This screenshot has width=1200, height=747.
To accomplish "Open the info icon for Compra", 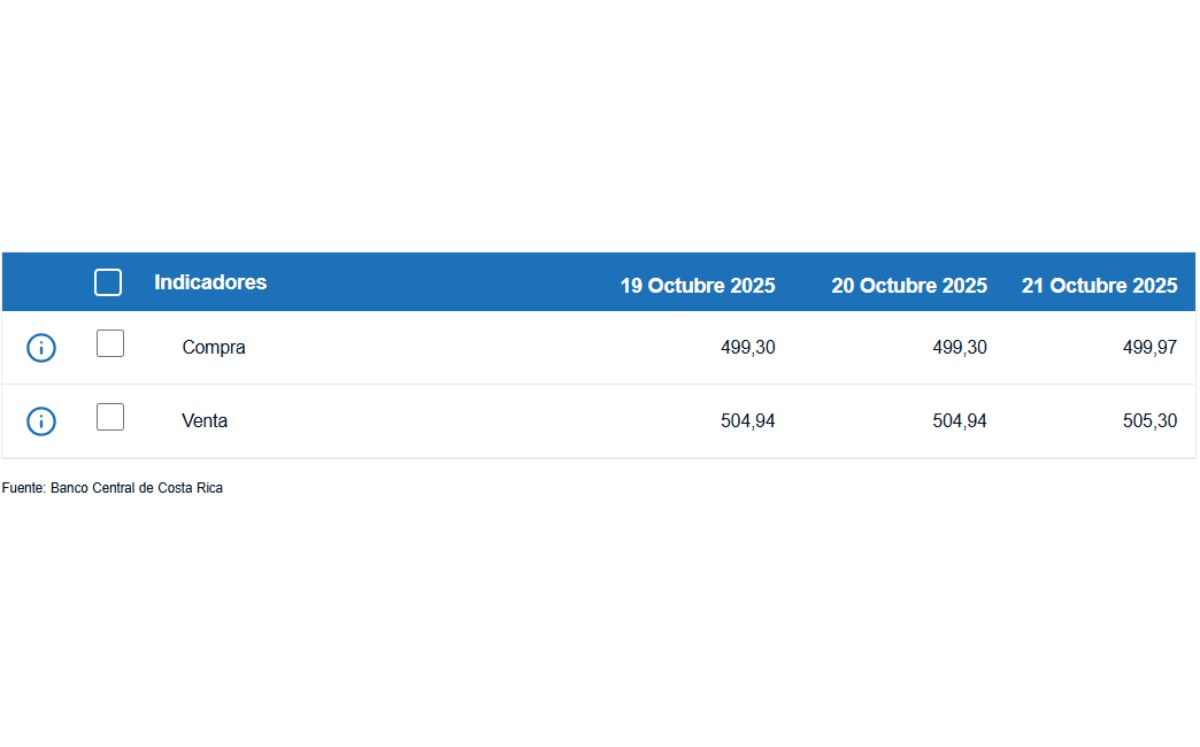I will 41,348.
